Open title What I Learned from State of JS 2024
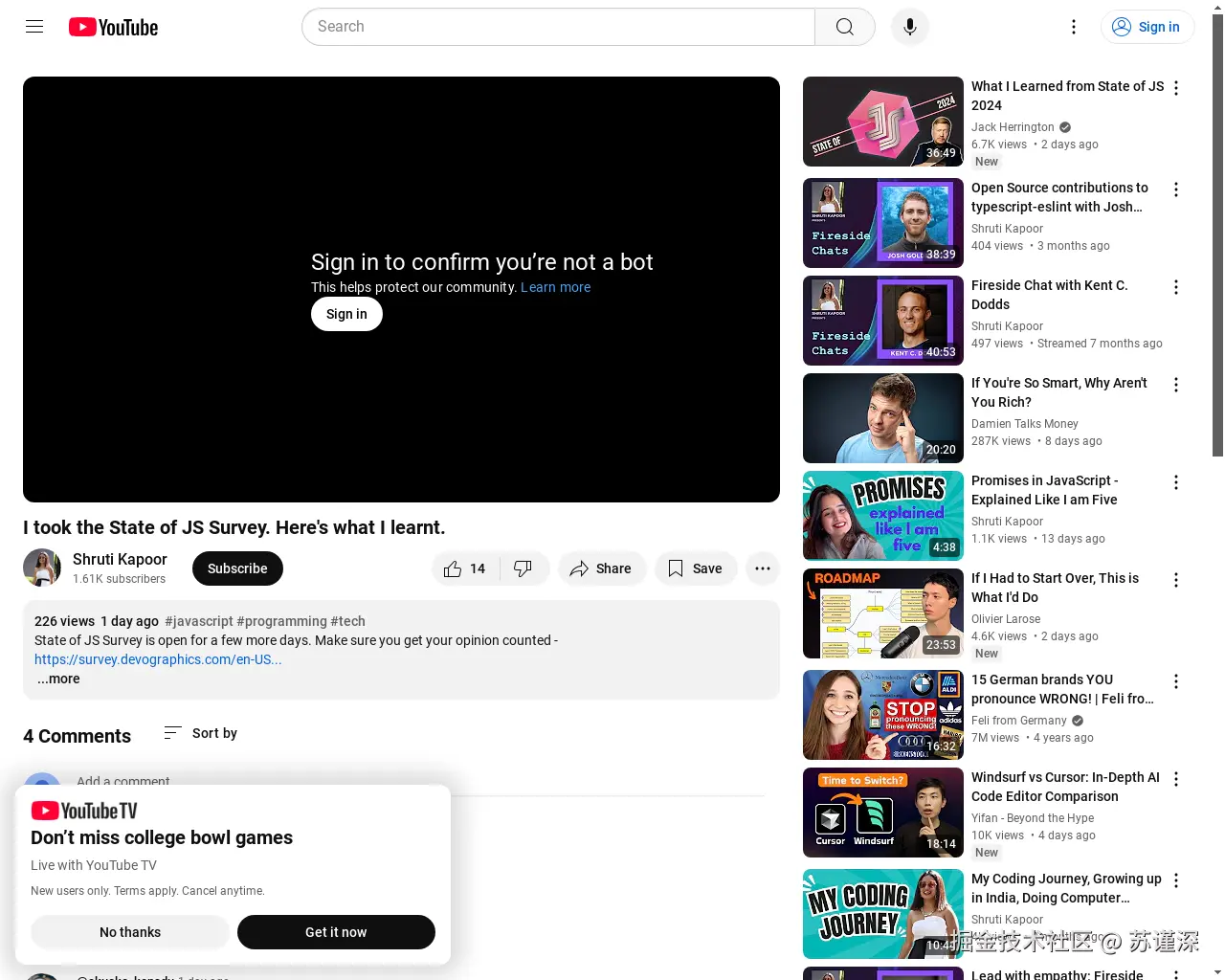Viewport: 1225px width, 980px height. (1067, 96)
